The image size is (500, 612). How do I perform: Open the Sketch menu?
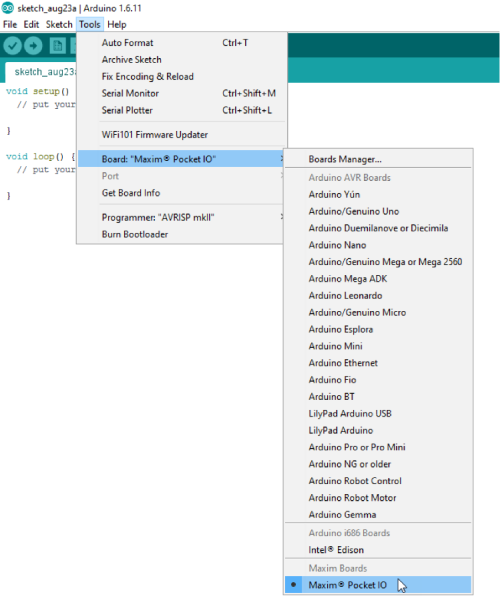tap(59, 25)
